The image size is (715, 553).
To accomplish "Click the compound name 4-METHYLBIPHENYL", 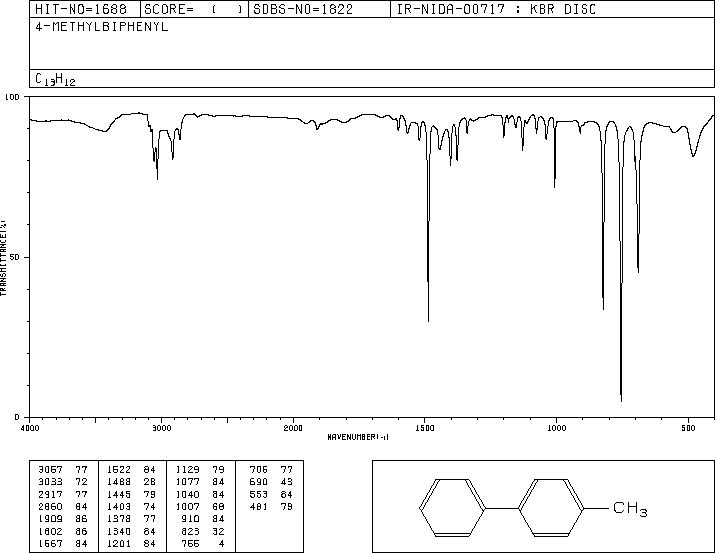I will point(102,27).
